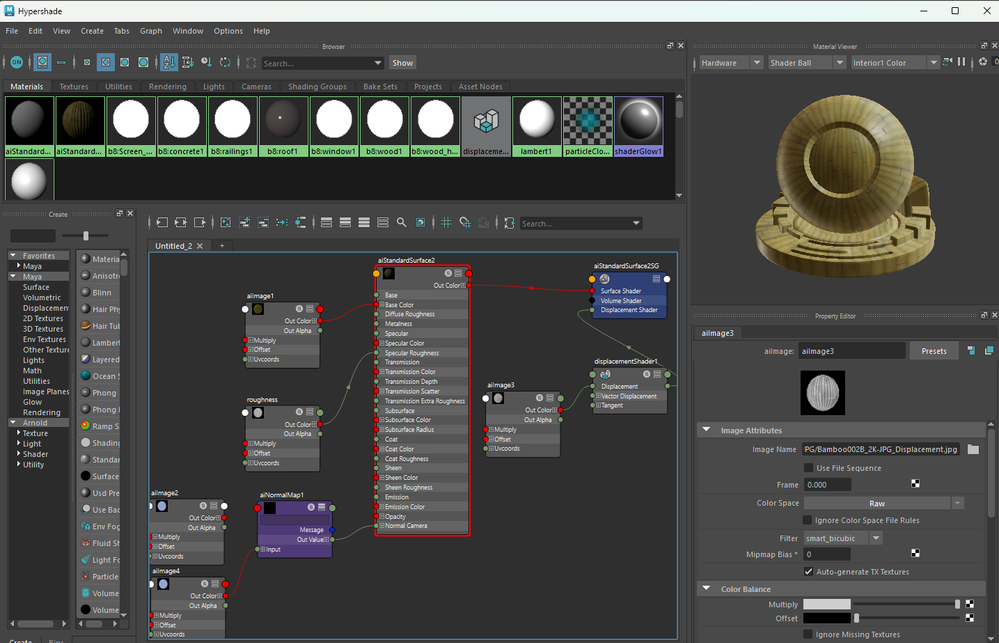The width and height of the screenshot is (999, 643).
Task: Switch to the Textures tab
Action: click(x=74, y=87)
